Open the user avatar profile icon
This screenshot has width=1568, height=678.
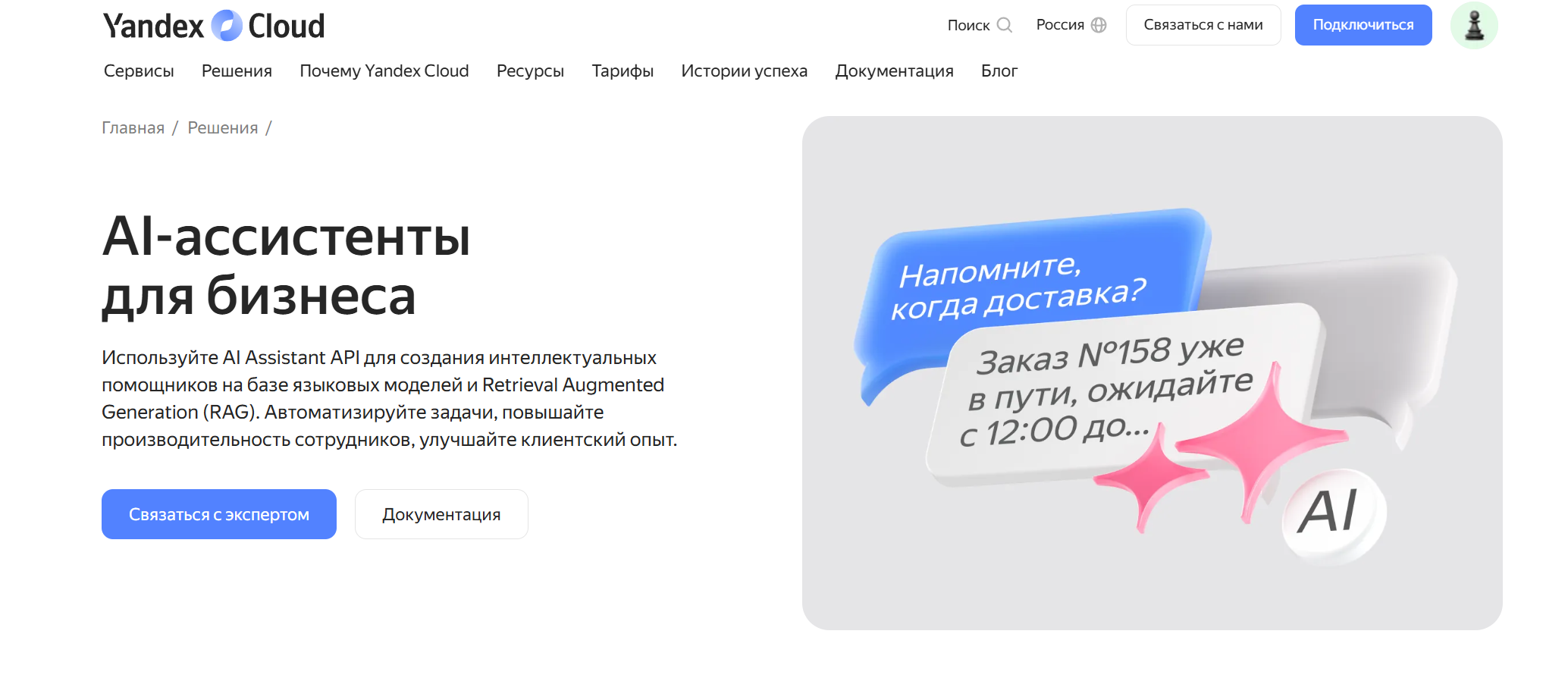(x=1474, y=25)
